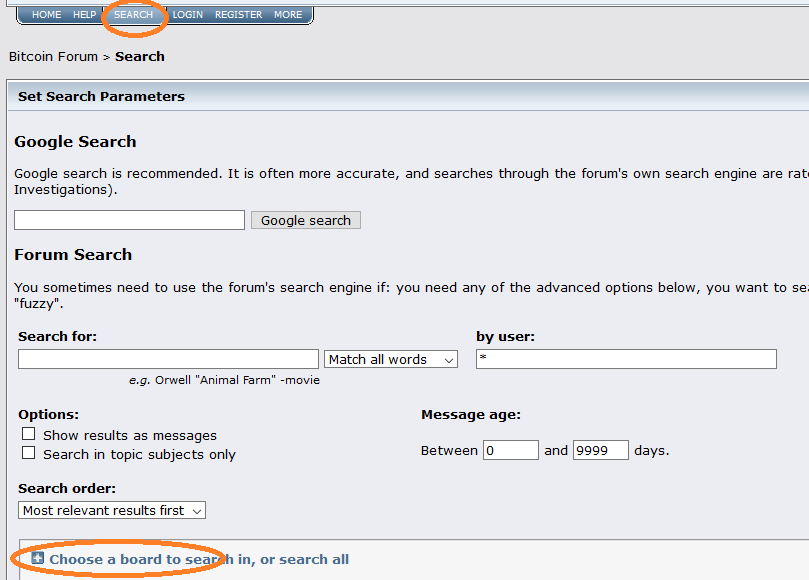
Task: Click the 'Forum Search' heading text
Action: (x=73, y=254)
